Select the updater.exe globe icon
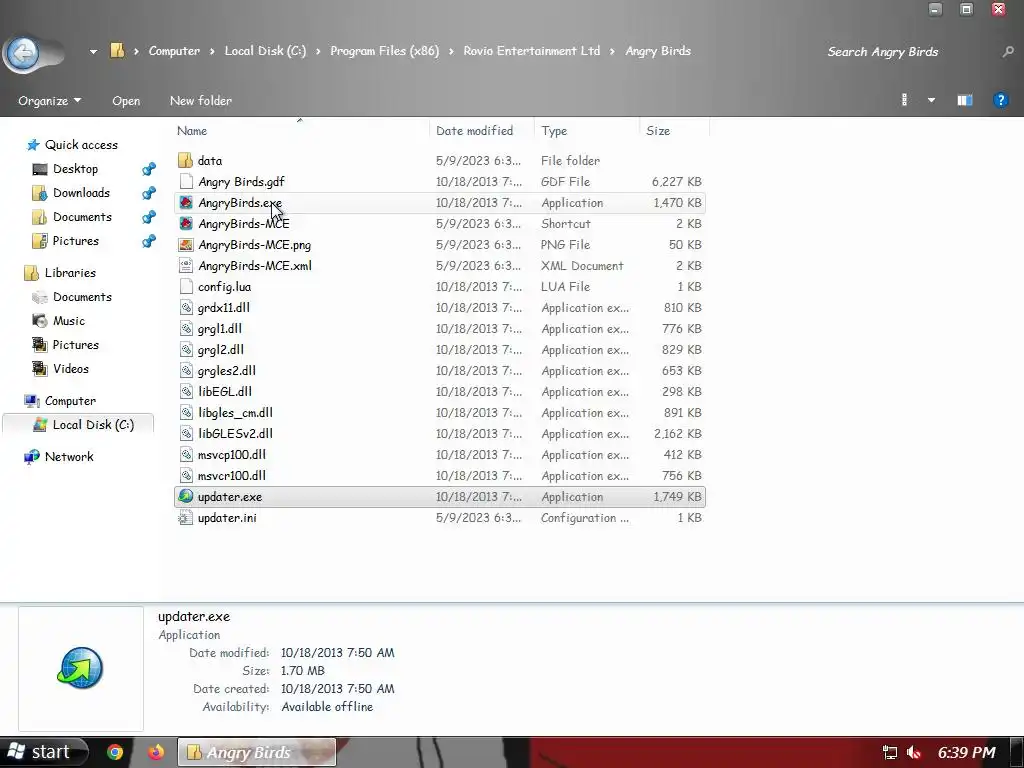The width and height of the screenshot is (1024, 768). [x=186, y=496]
